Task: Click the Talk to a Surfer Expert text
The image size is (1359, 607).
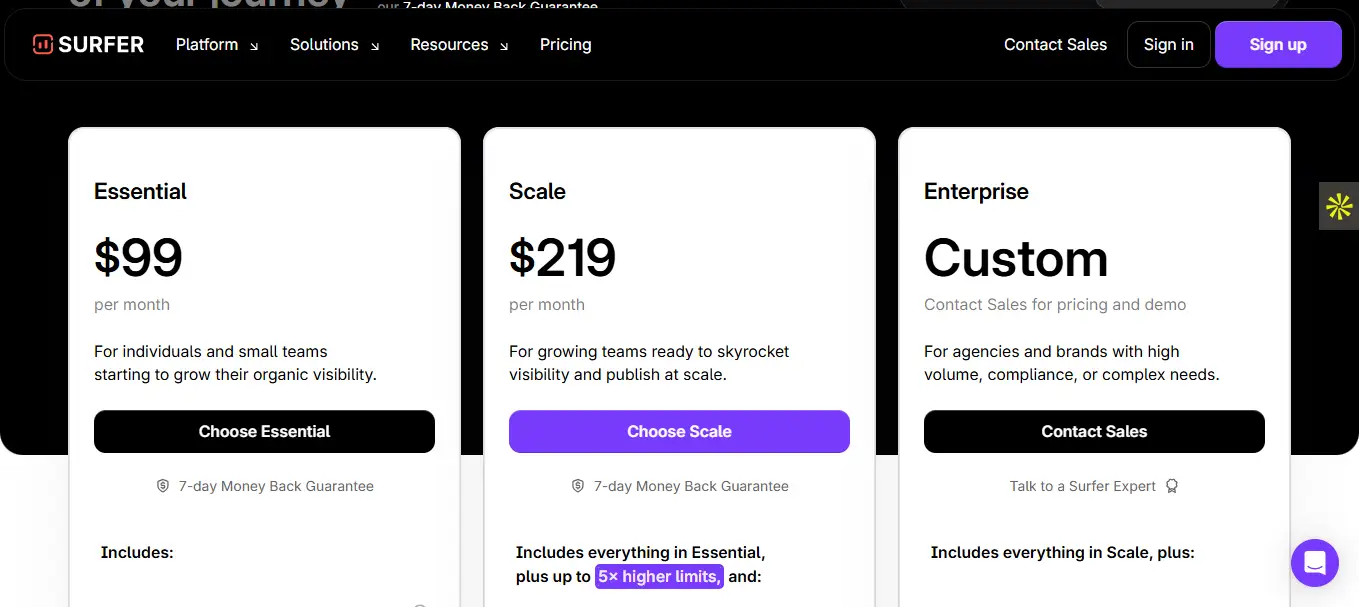Action: 1082,486
